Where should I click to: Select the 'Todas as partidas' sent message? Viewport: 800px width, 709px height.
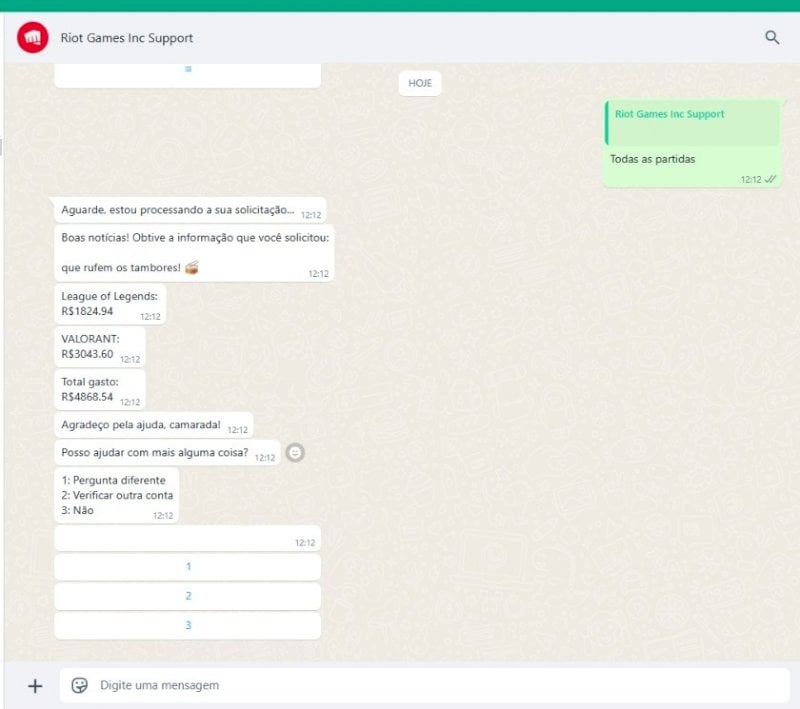[x=692, y=143]
